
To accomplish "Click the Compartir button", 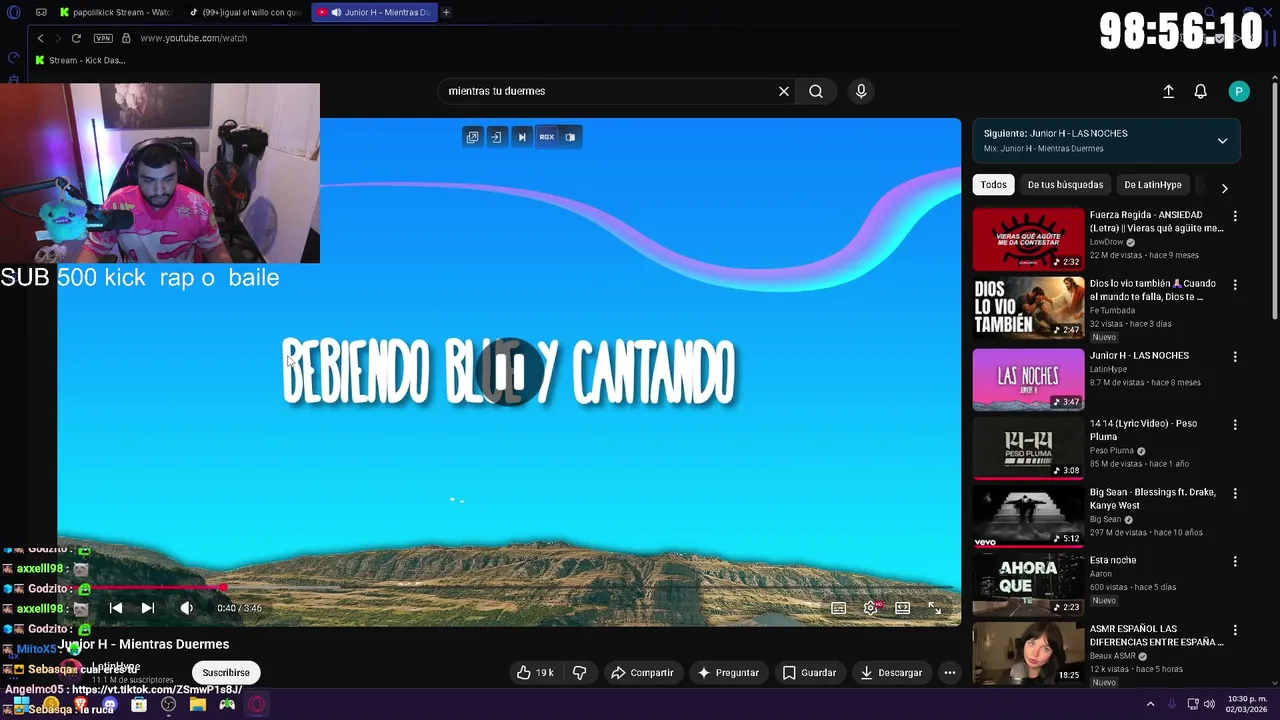I will coord(642,673).
